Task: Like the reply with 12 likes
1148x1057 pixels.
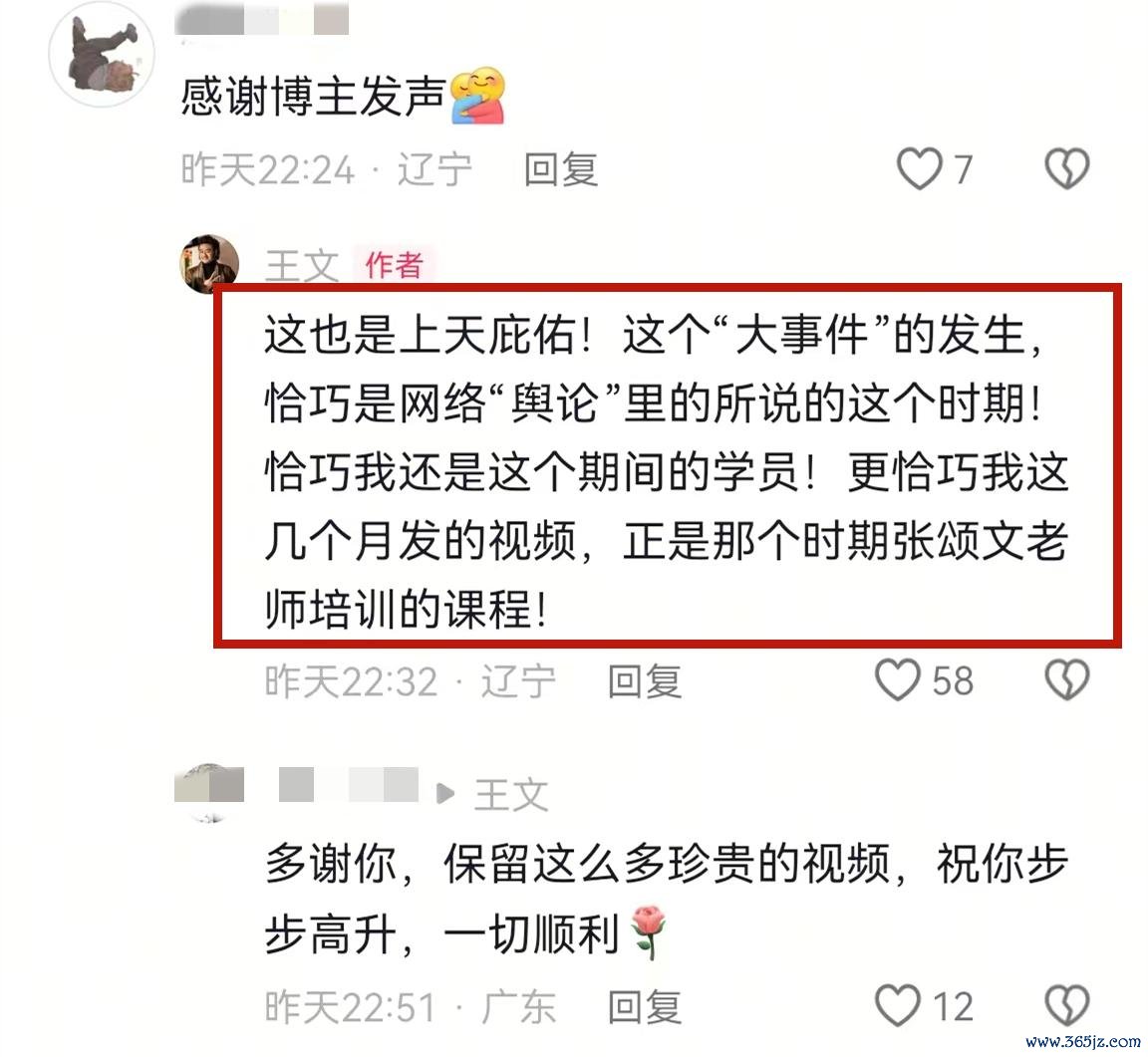Action: [x=898, y=1005]
